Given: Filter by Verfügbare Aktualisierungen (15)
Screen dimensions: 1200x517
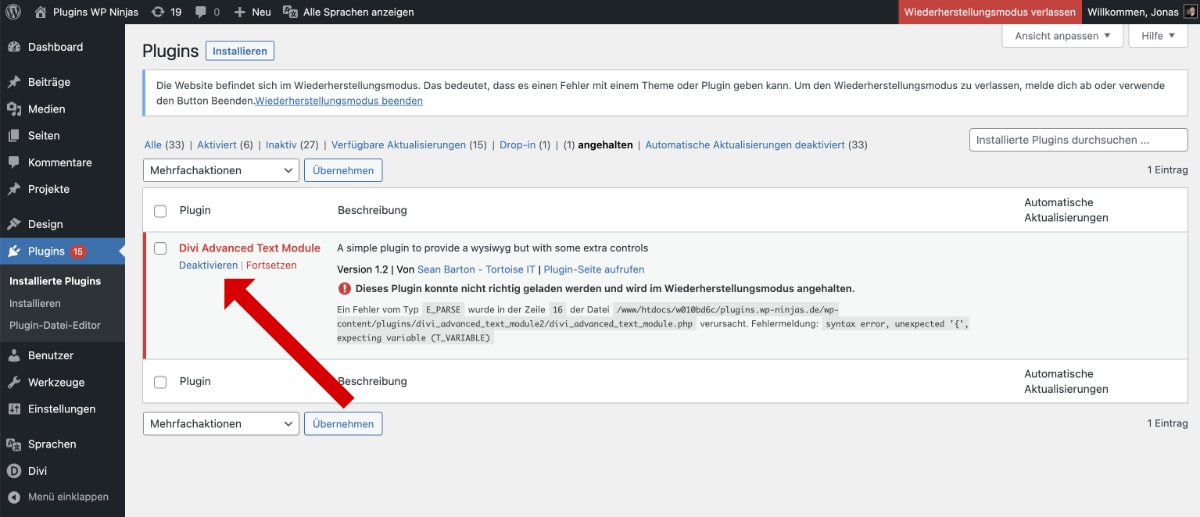Looking at the screenshot, I should click(x=408, y=145).
